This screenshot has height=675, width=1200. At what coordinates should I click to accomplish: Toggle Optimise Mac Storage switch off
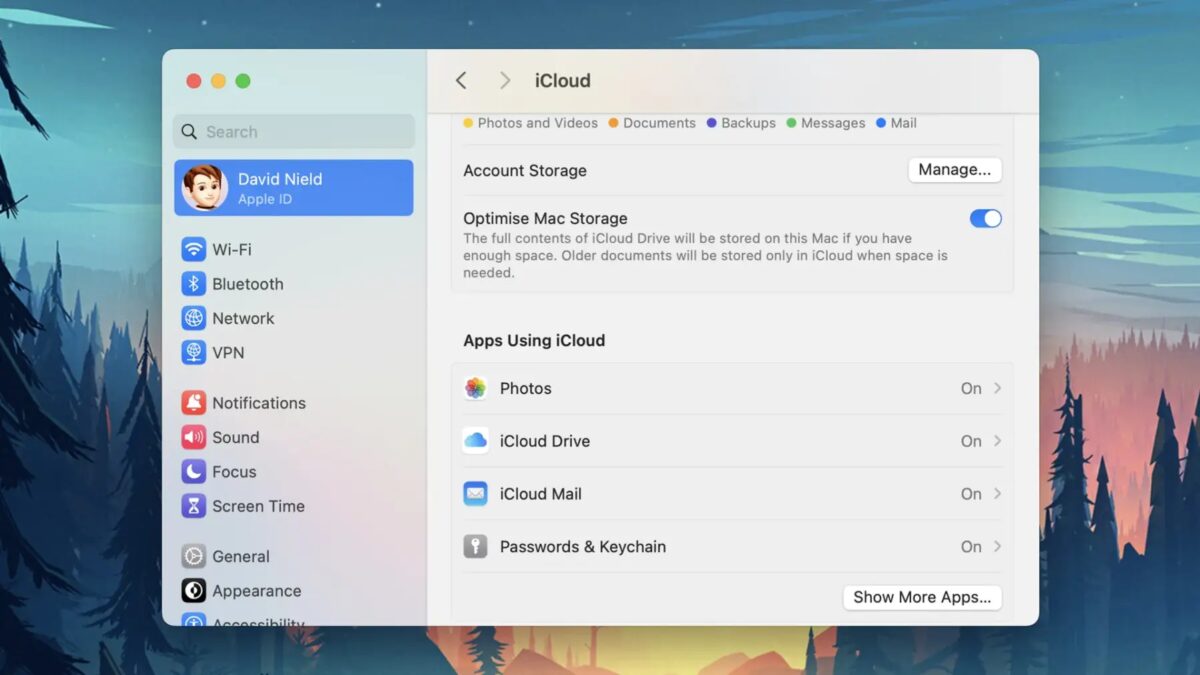coord(985,218)
